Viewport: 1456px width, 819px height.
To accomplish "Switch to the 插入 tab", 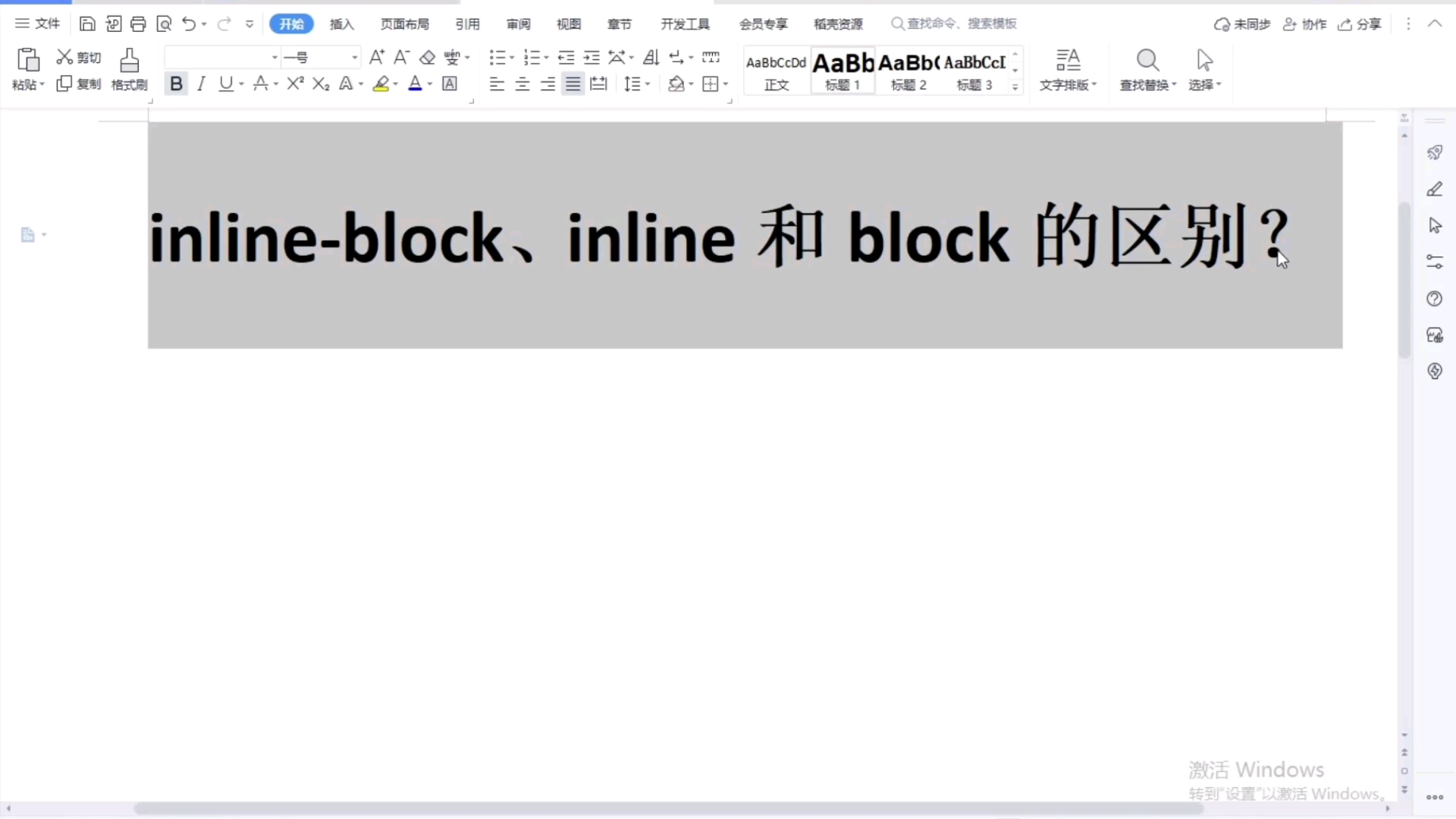I will [342, 24].
